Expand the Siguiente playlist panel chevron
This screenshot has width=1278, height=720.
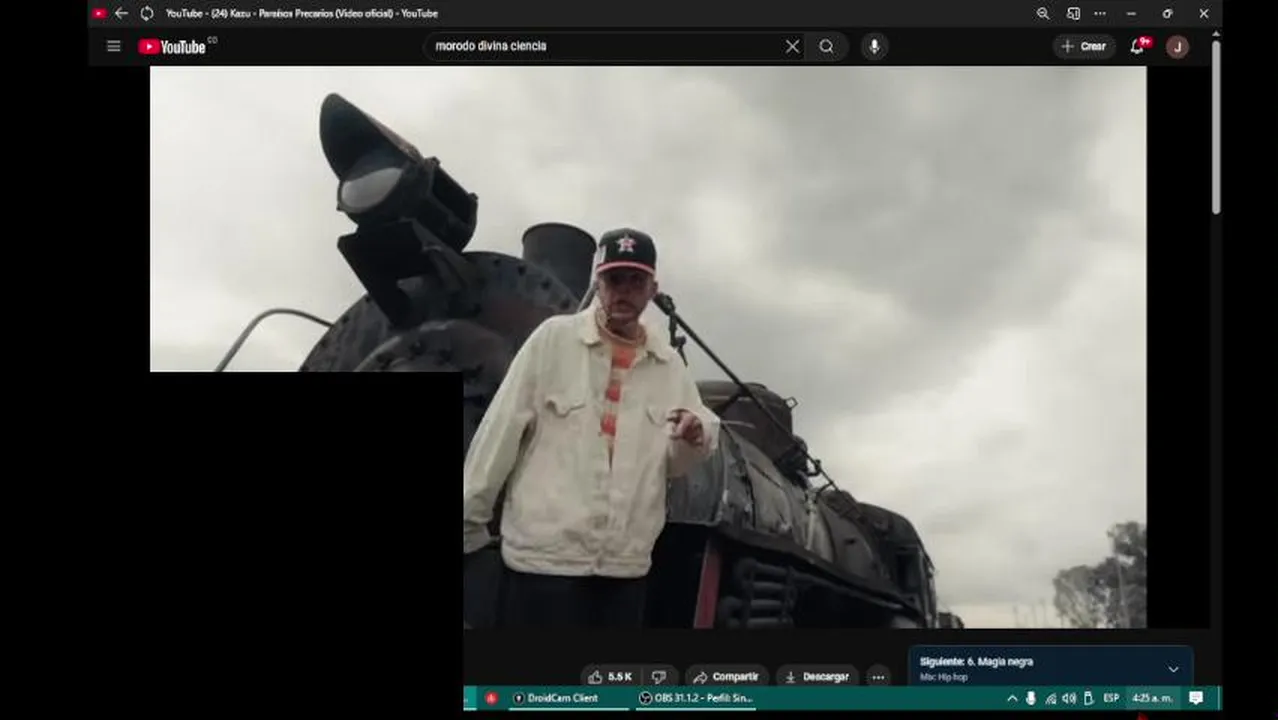click(1173, 669)
